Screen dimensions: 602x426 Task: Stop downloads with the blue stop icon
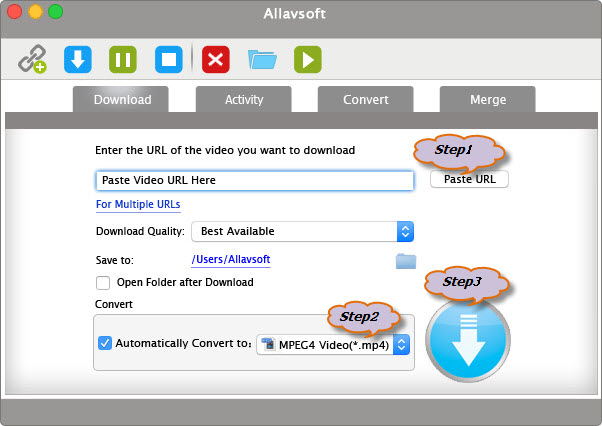[x=169, y=59]
